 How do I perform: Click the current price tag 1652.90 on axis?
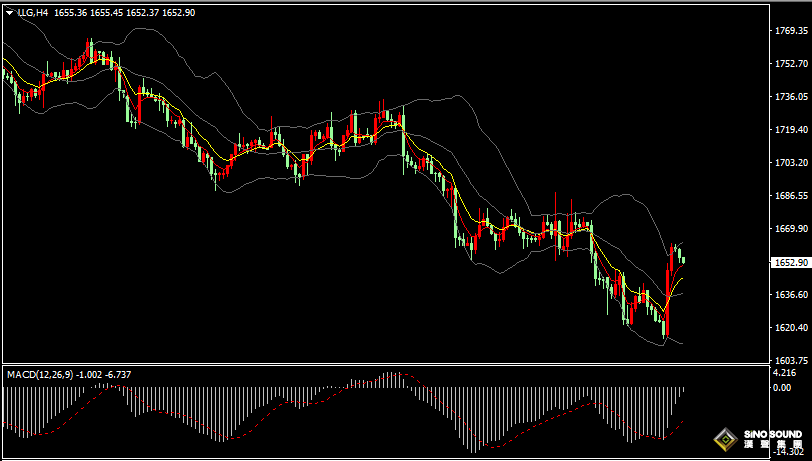[790, 263]
